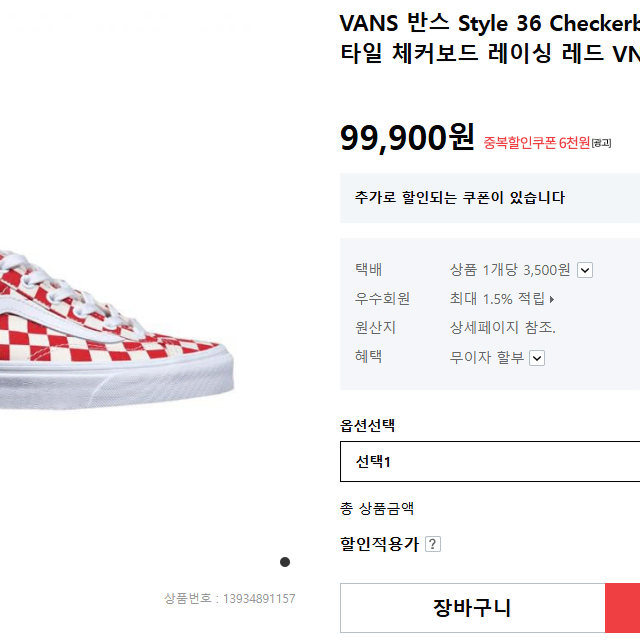This screenshot has width=640, height=640.
Task: Expand the 무이자 할부 dropdown arrow
Action: pos(537,358)
